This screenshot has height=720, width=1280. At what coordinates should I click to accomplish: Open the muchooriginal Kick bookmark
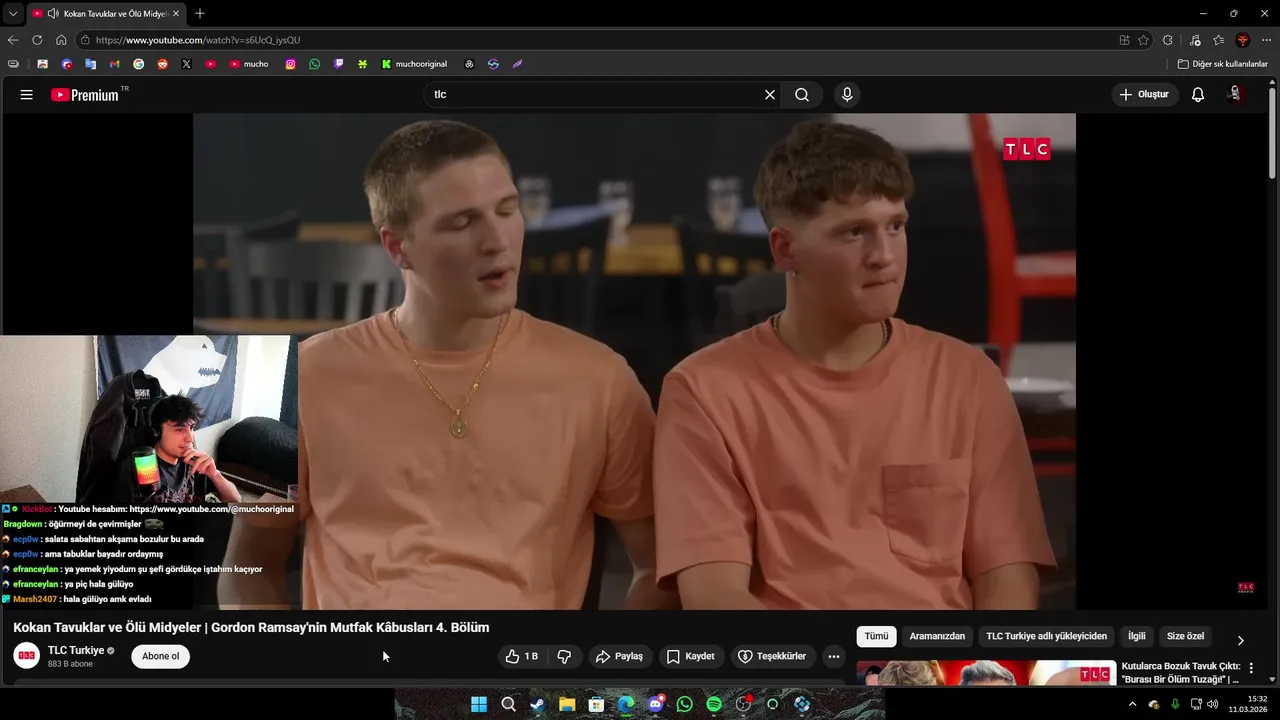(414, 64)
